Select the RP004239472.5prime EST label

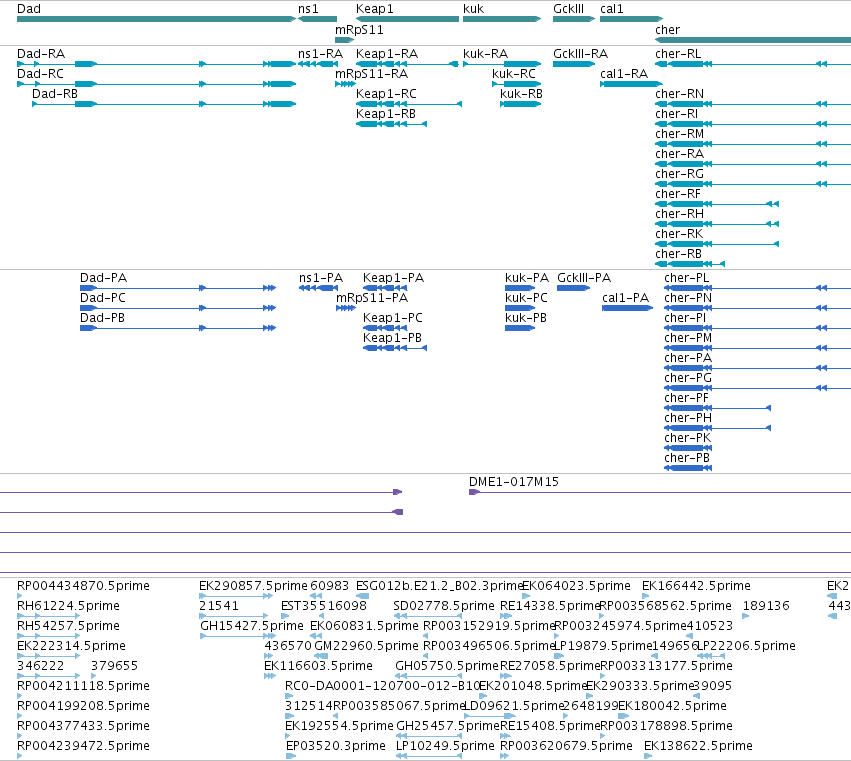[x=83, y=746]
